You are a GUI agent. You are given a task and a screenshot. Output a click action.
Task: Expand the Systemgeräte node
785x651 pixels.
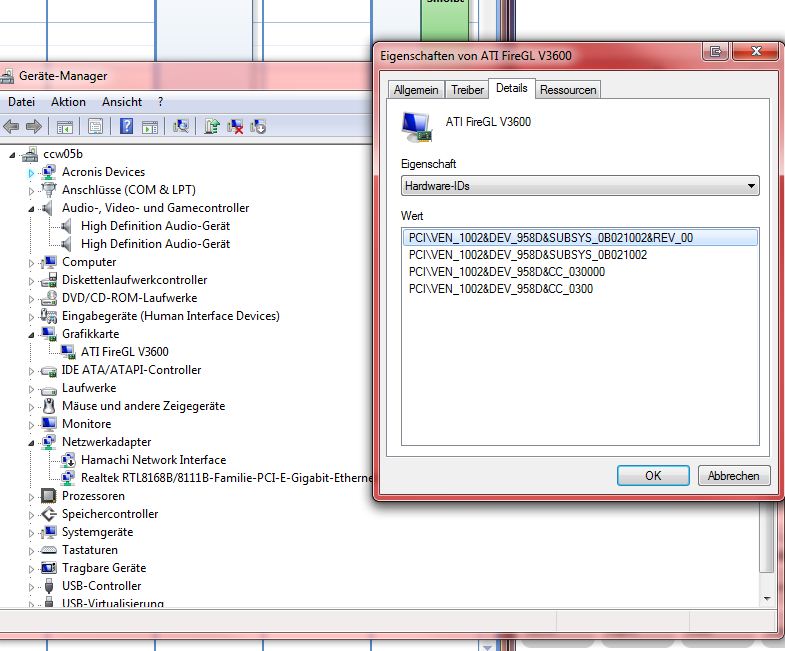[x=31, y=533]
